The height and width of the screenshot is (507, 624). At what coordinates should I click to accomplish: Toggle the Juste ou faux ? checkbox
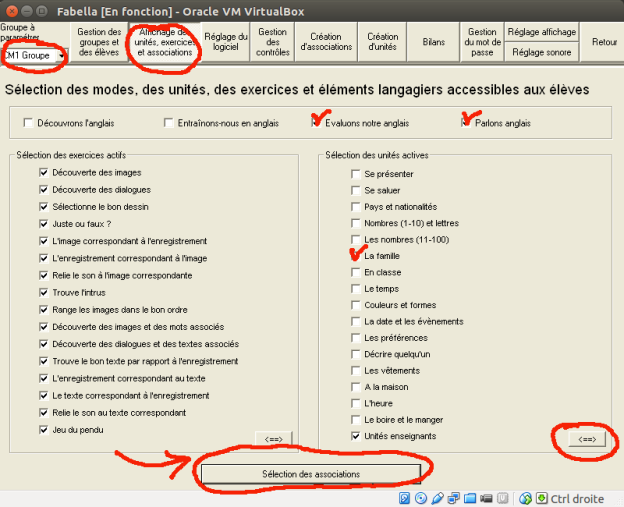click(44, 224)
